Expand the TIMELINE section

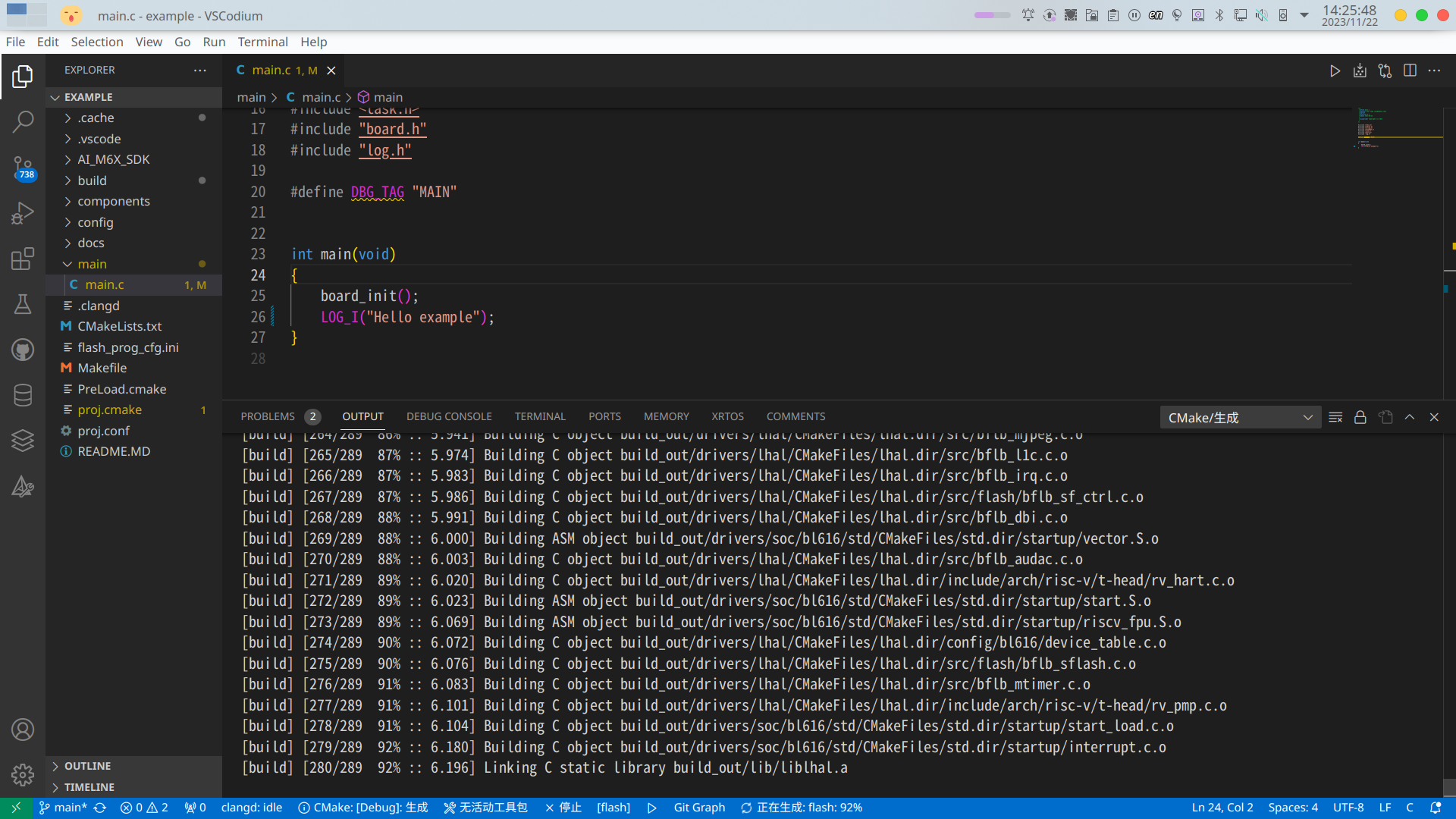[133, 787]
